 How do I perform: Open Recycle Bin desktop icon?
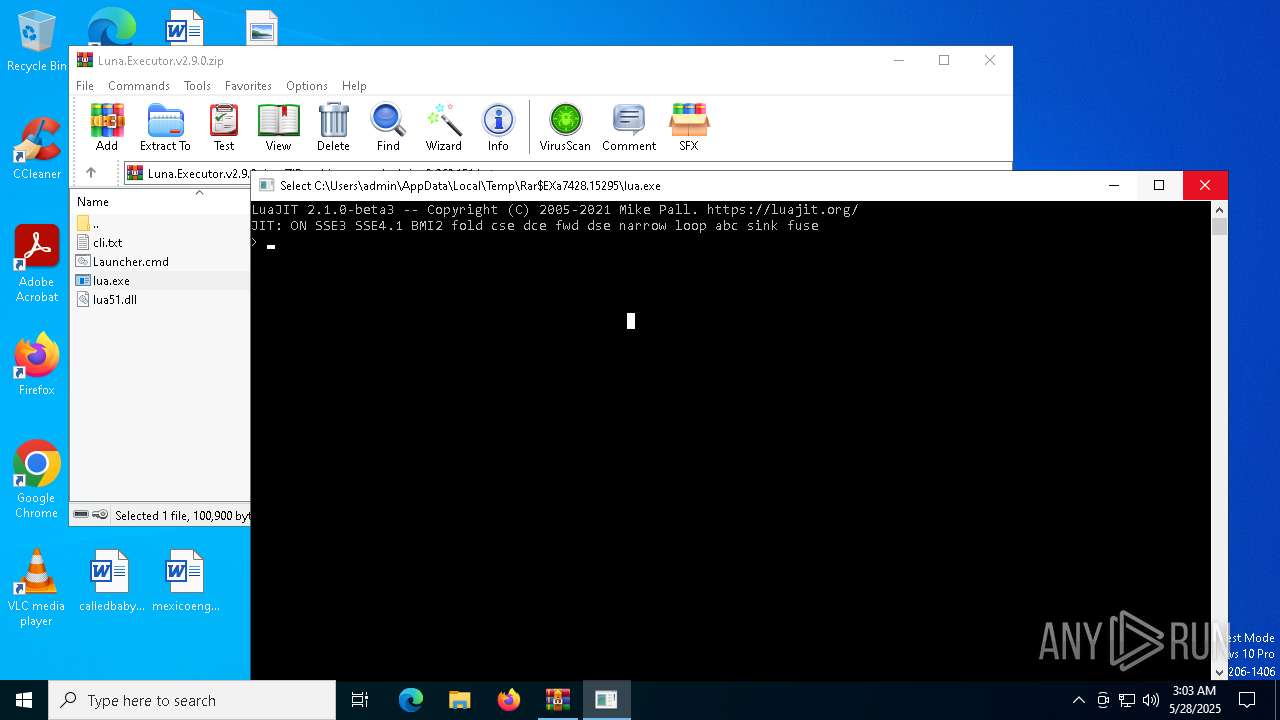pyautogui.click(x=36, y=42)
